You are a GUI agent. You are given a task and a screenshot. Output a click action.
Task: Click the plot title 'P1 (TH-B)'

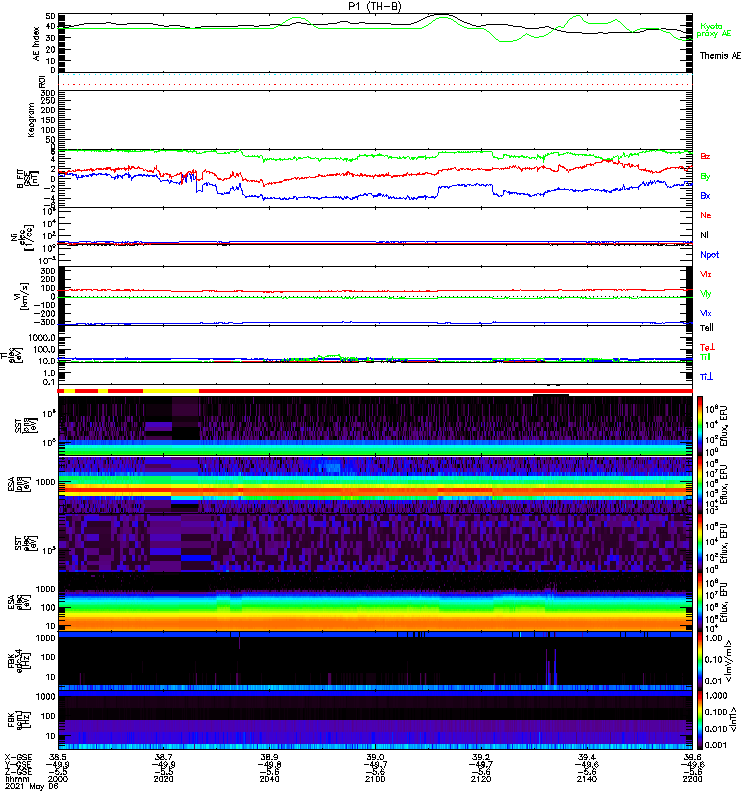[374, 6]
